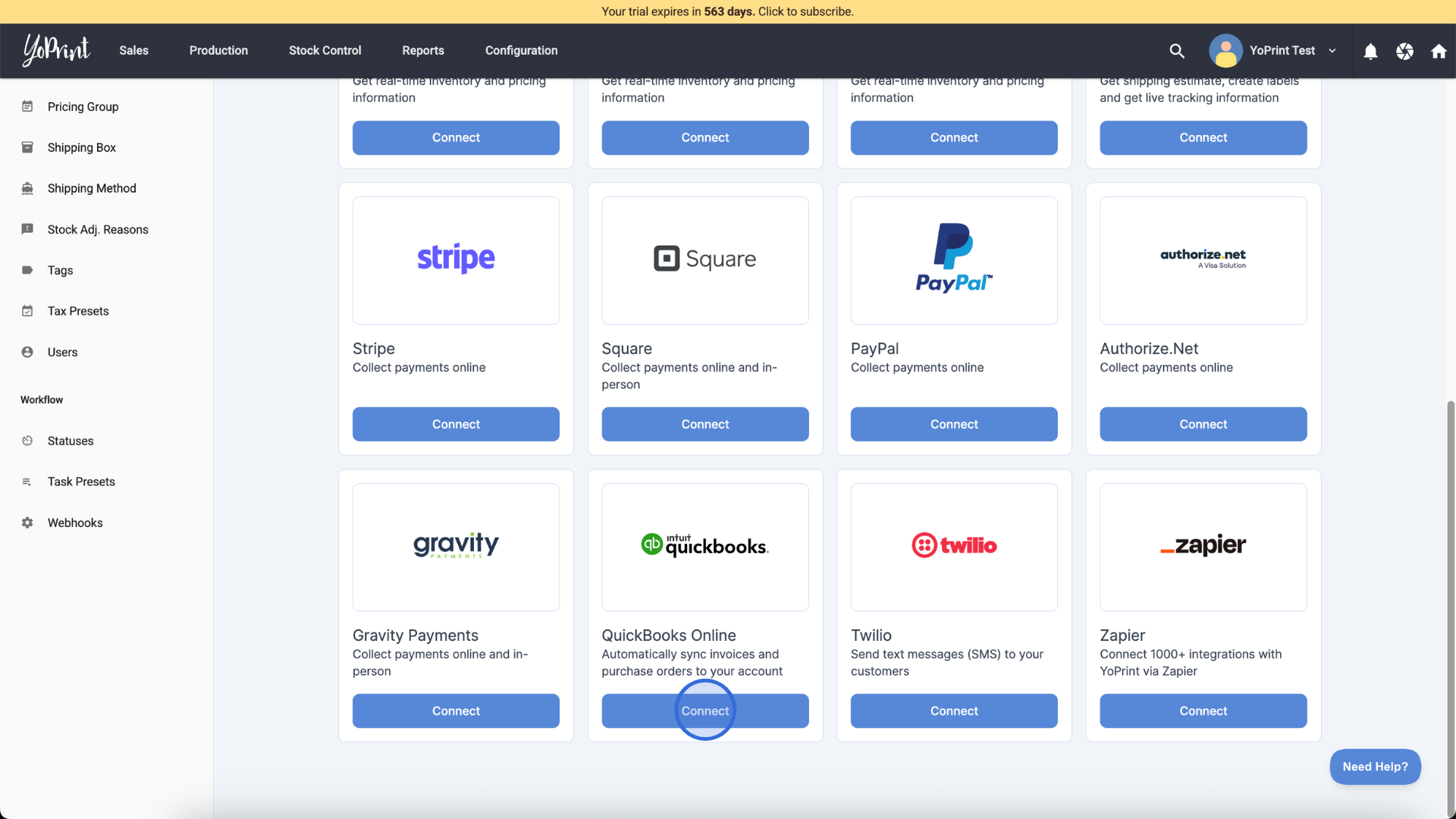Connect QuickBooks Online integration
This screenshot has width=1456, height=819.
click(705, 711)
